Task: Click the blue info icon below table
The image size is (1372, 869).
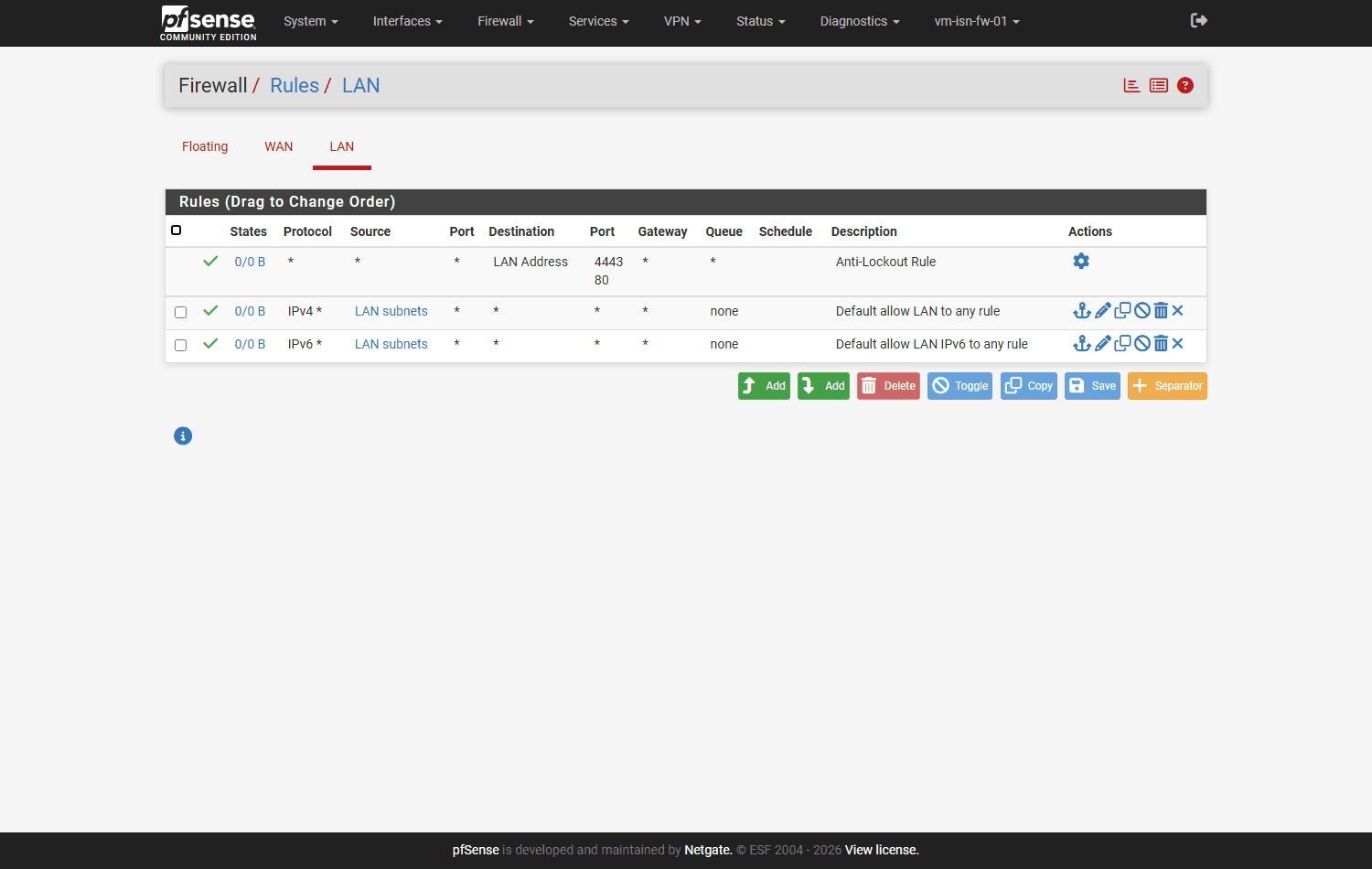Action: pyautogui.click(x=183, y=436)
